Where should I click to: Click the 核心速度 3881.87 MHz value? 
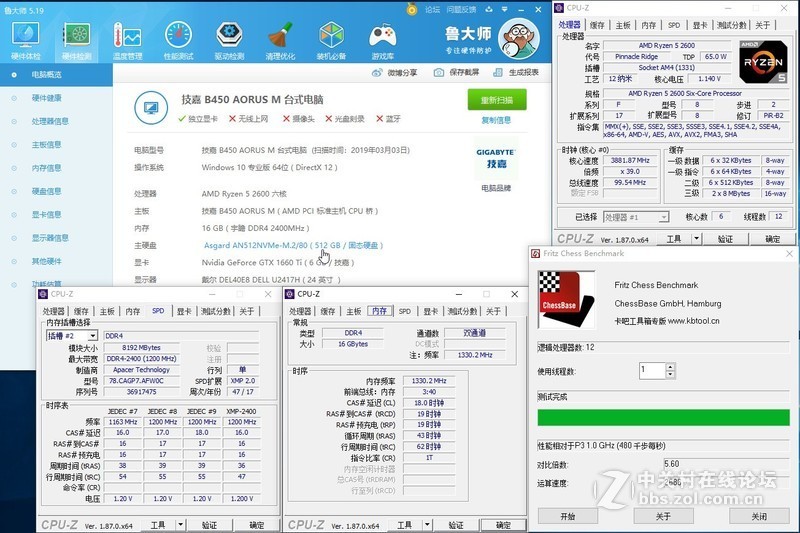tap(630, 160)
